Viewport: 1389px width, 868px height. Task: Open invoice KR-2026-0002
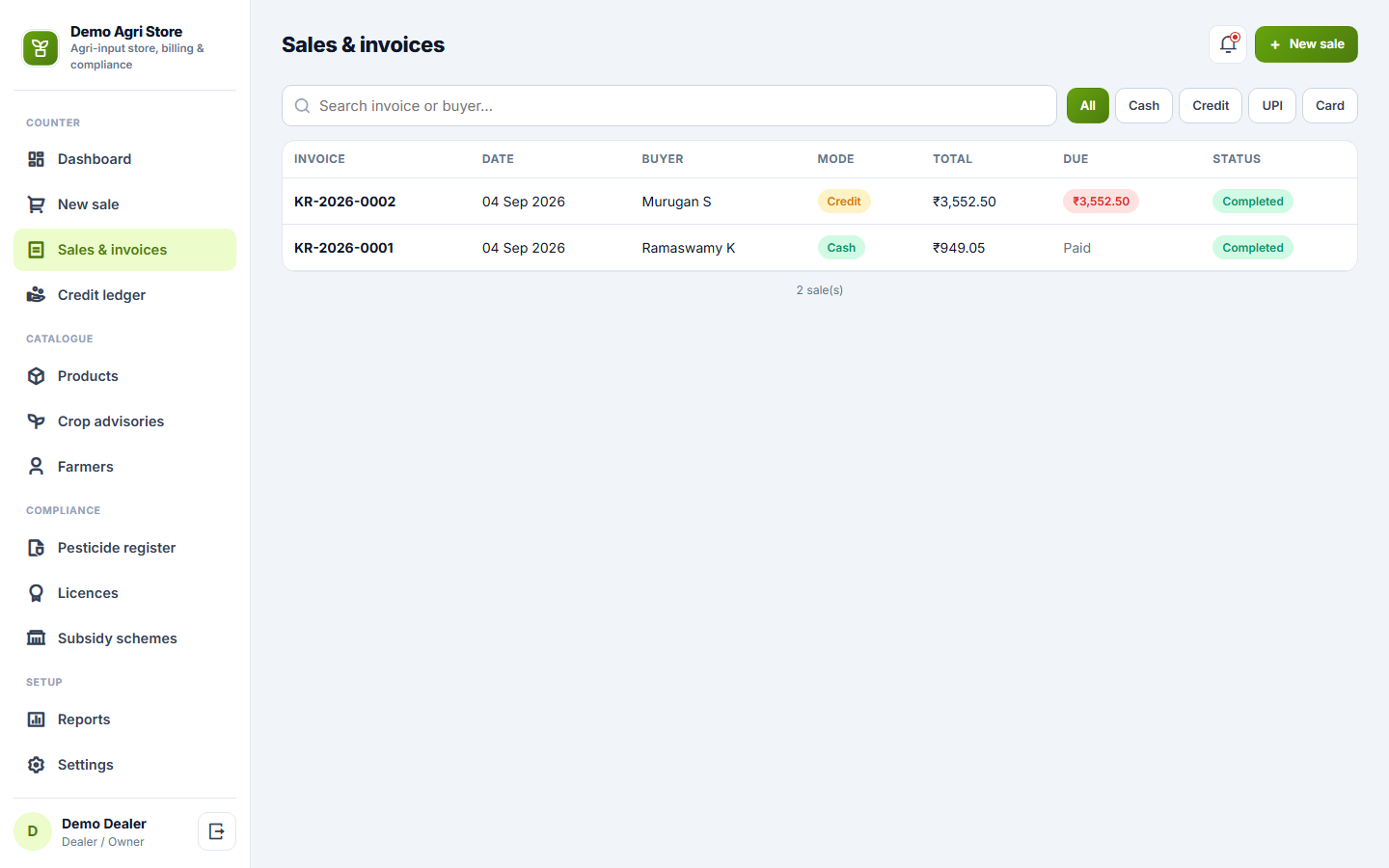(x=345, y=202)
